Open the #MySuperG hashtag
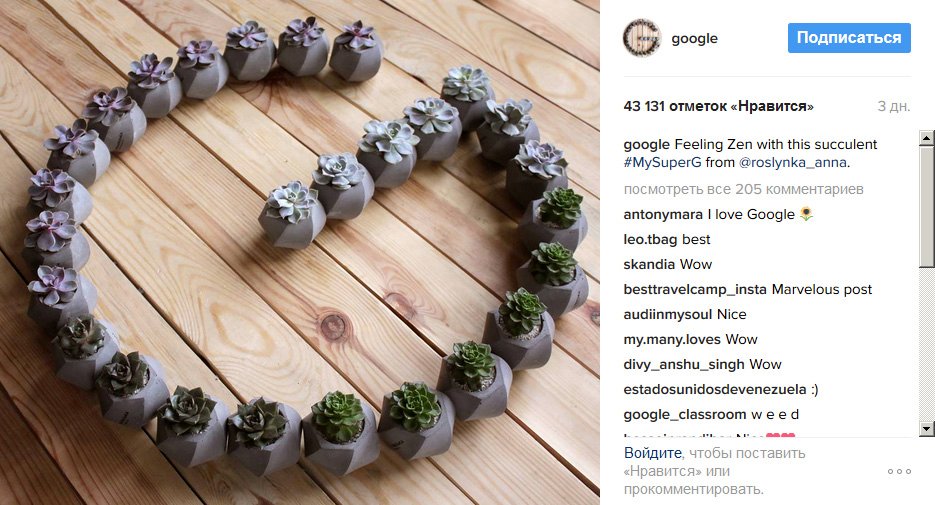This screenshot has height=505, width=935. (662, 162)
